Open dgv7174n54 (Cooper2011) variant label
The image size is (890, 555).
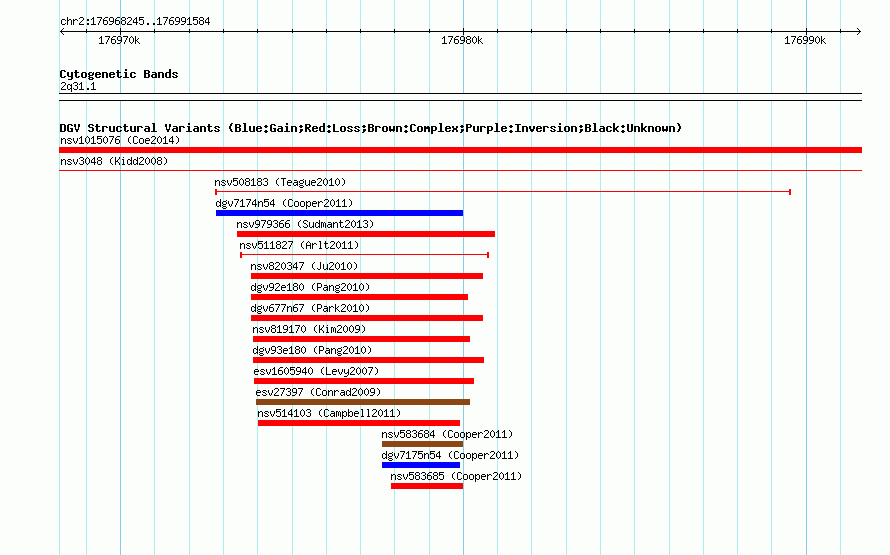pos(284,203)
